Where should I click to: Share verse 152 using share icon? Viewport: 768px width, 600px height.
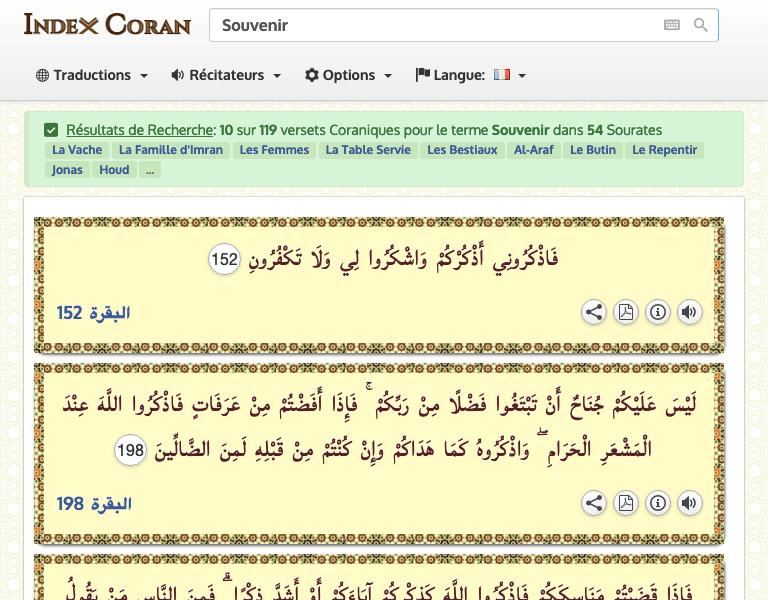click(x=594, y=312)
